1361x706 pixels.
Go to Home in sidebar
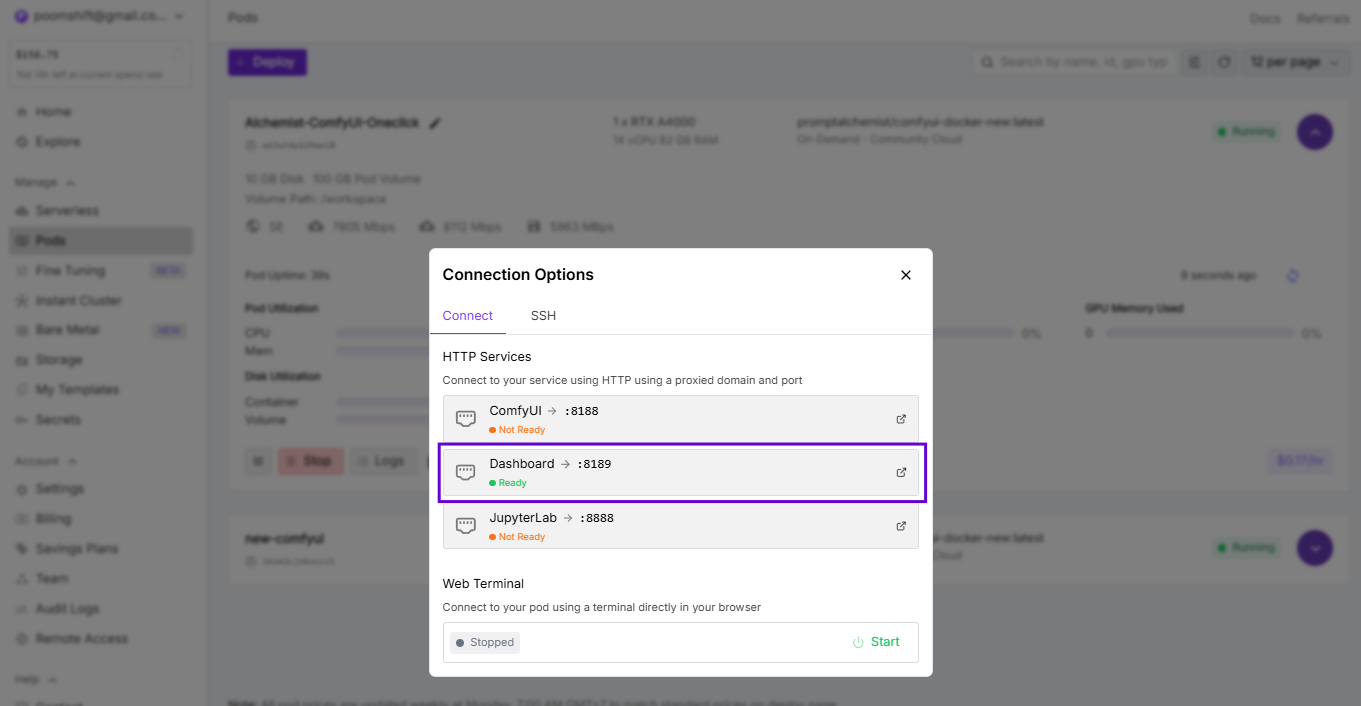coord(53,112)
